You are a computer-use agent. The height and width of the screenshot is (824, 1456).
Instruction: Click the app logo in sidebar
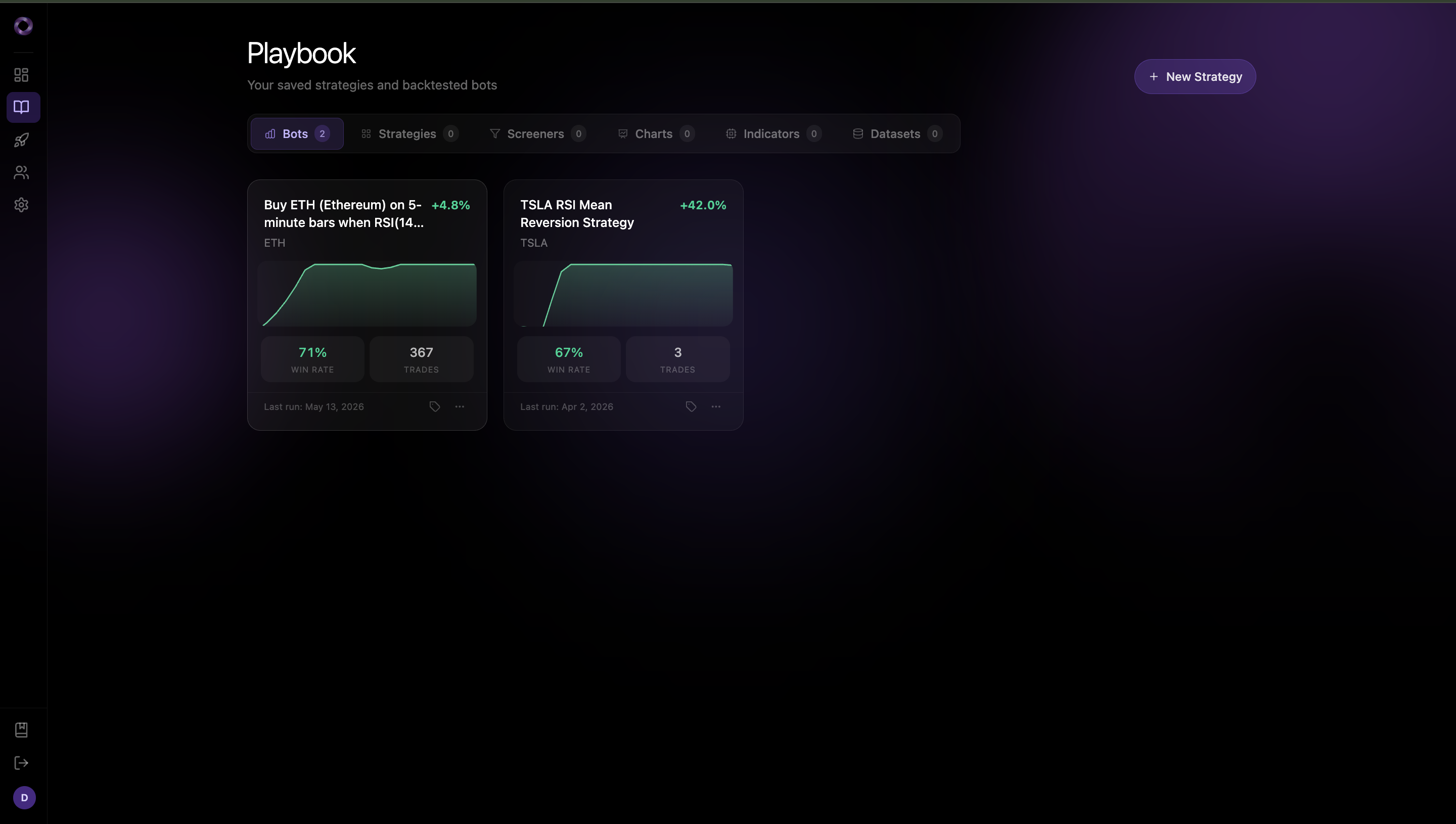pos(23,25)
